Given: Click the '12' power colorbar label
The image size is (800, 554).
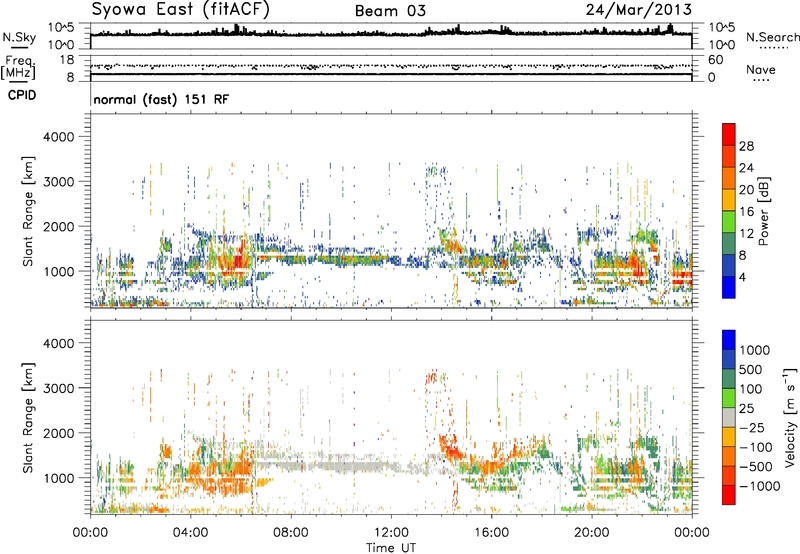Looking at the screenshot, I should [746, 234].
